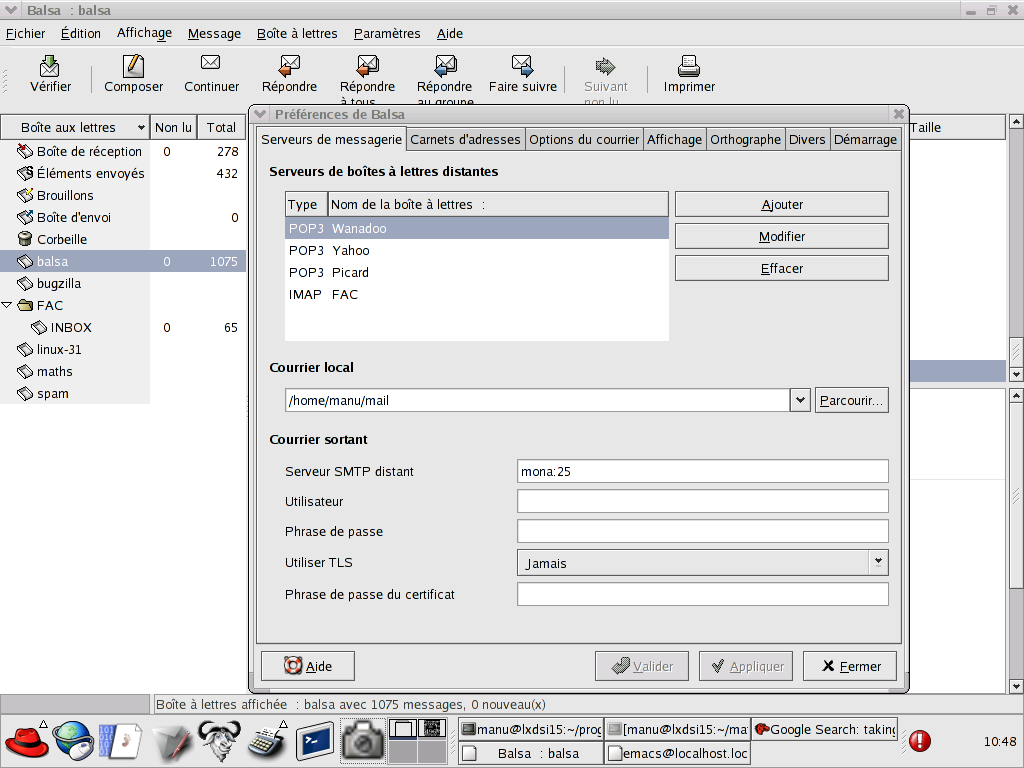Viewport: 1024px width, 768px height.
Task: Click the Ajouter button
Action: coord(781,204)
